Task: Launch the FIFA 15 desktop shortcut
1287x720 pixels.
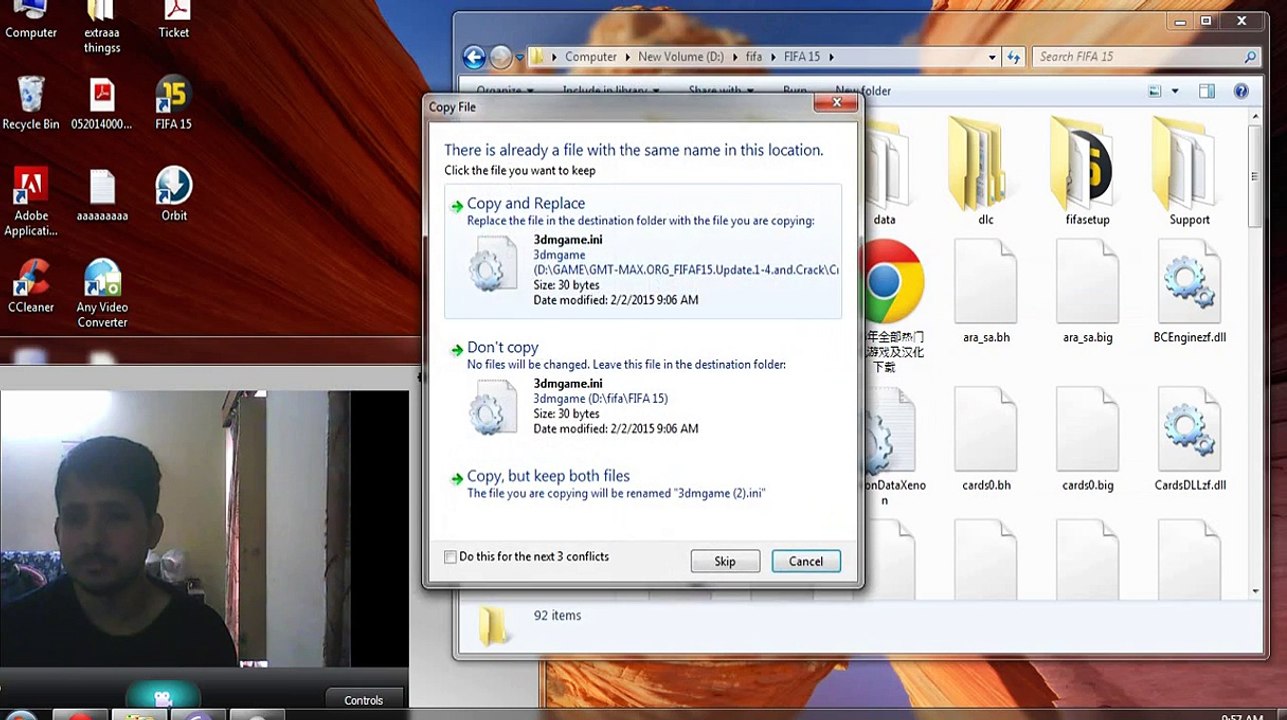Action: coord(174,103)
